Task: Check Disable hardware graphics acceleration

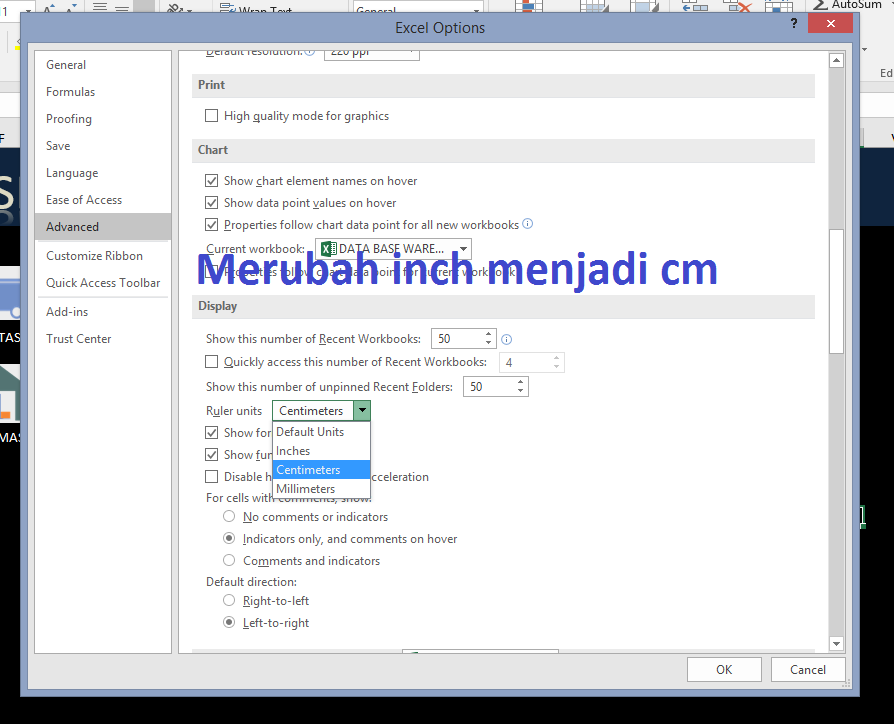Action: [212, 477]
